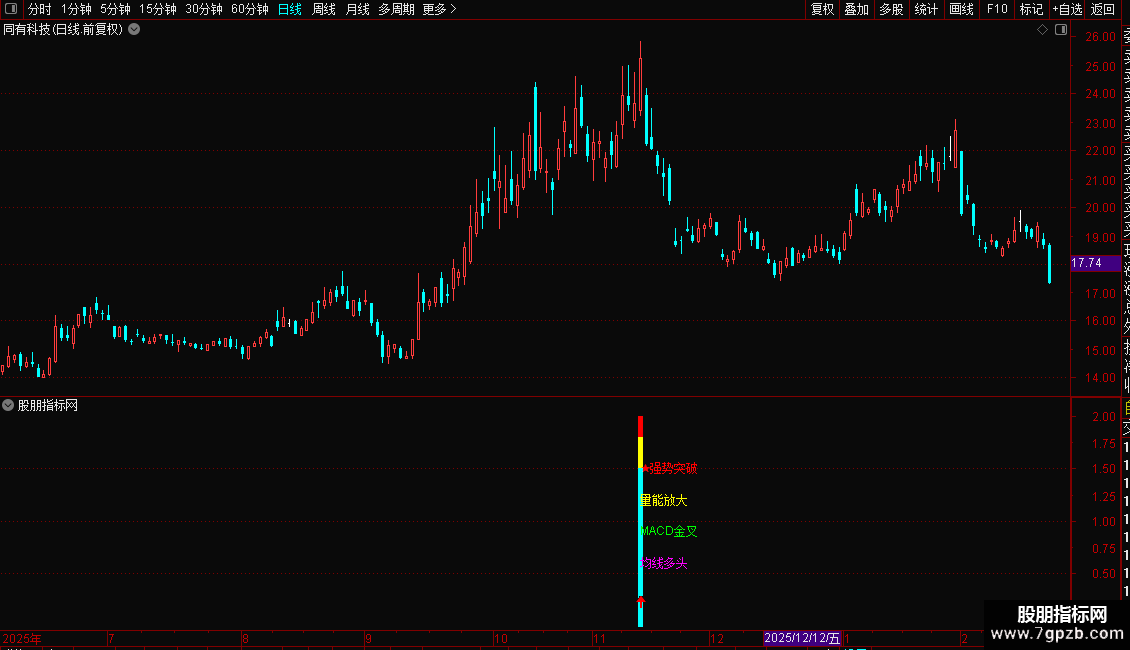This screenshot has width=1130, height=650.
Task: Select the 5分钟 period
Action: coord(115,9)
